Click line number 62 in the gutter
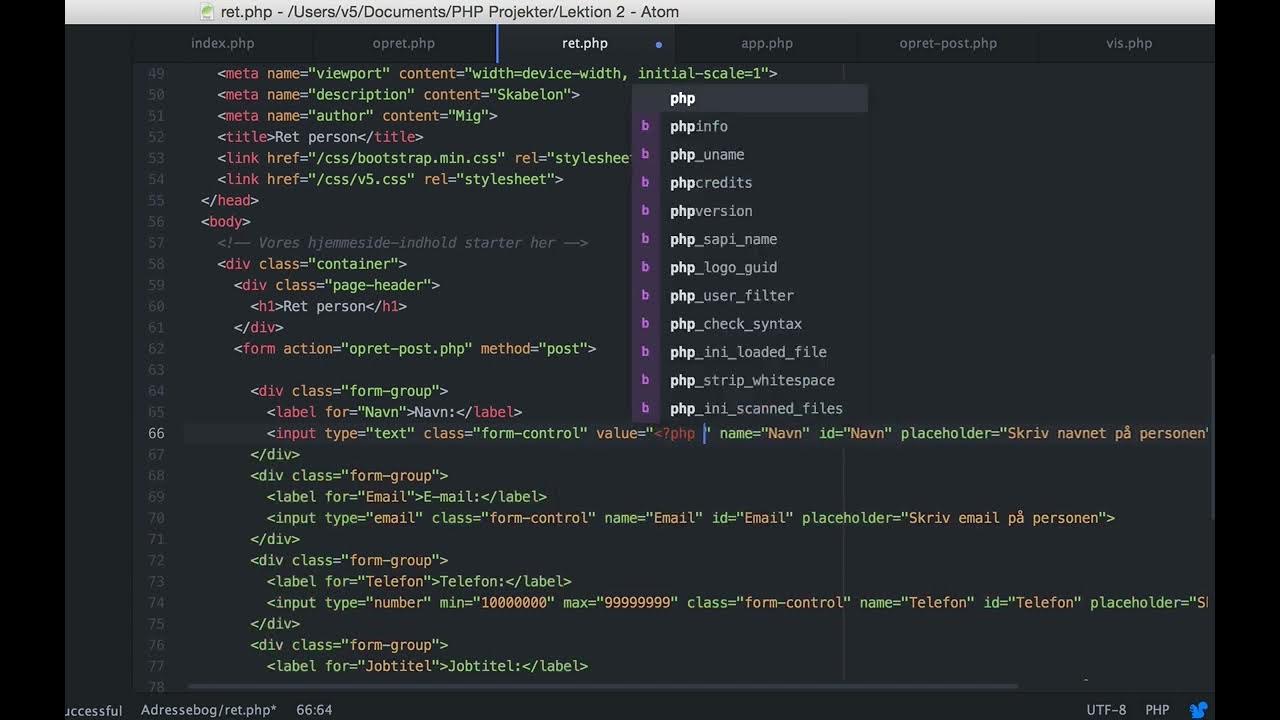The height and width of the screenshot is (720, 1280). [x=156, y=348]
